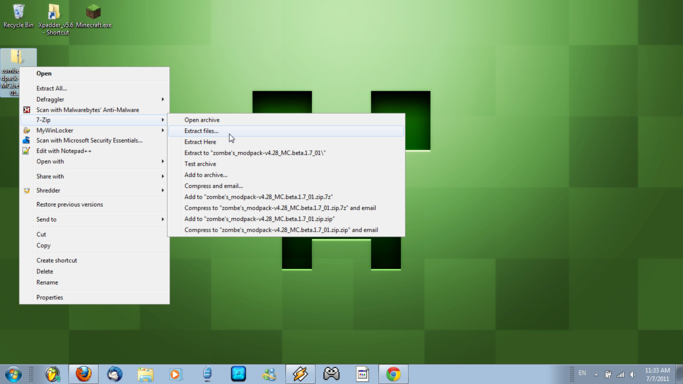Select the Xpadder_v5.6 Shortcut desktop icon
This screenshot has width=683, height=384.
[x=55, y=19]
